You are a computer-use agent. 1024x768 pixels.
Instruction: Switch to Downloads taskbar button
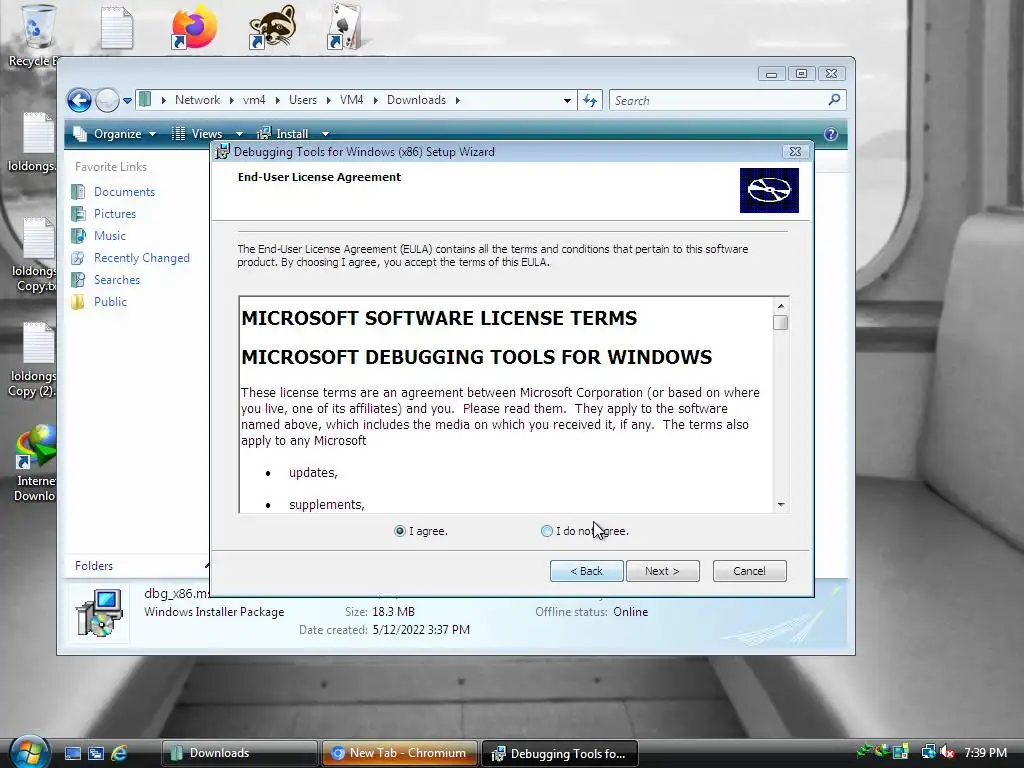click(239, 753)
